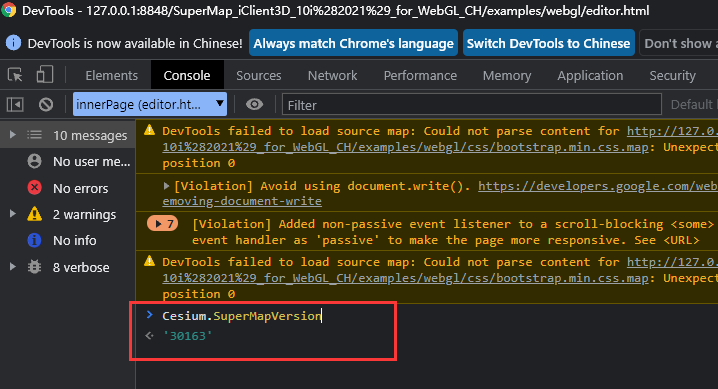Open the Default levels dropdown
This screenshot has width=718, height=389.
tap(693, 104)
